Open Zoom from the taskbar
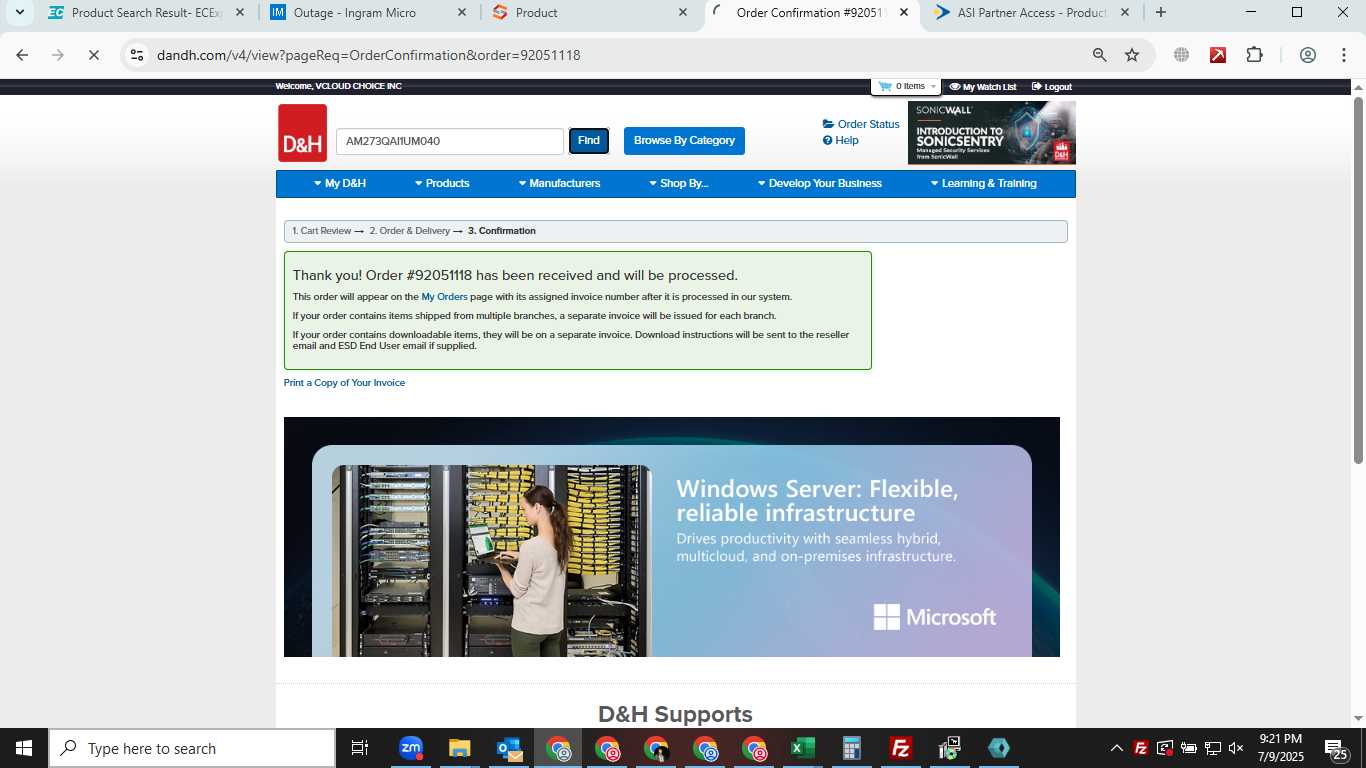 click(410, 748)
